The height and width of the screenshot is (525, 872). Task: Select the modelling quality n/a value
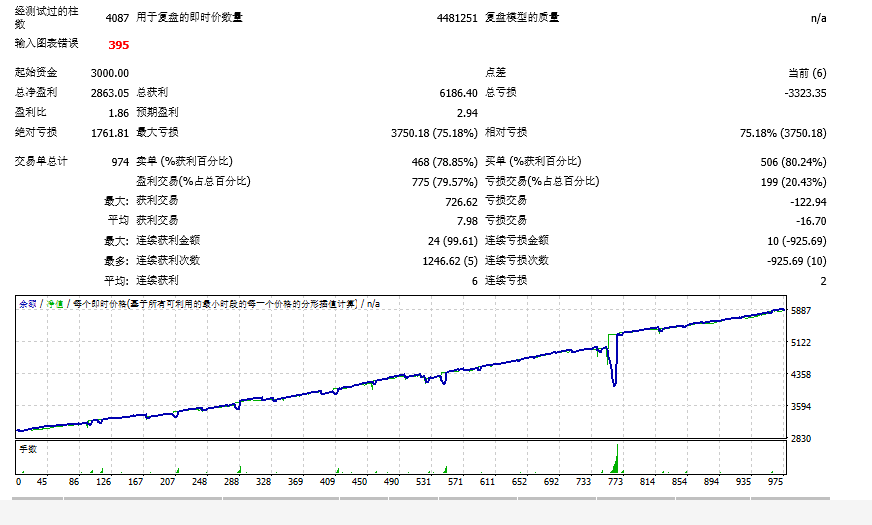(x=818, y=18)
